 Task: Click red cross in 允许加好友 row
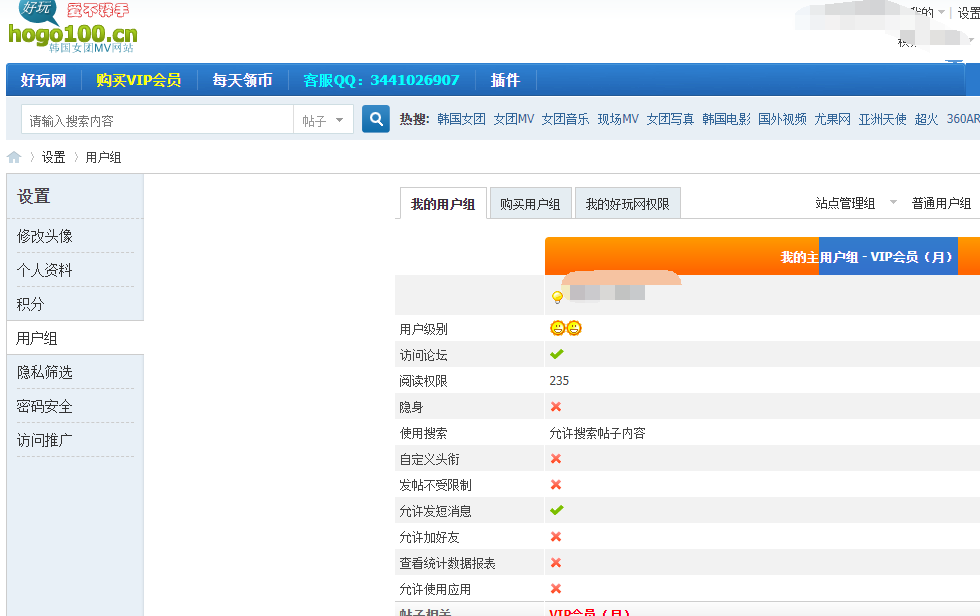click(556, 537)
